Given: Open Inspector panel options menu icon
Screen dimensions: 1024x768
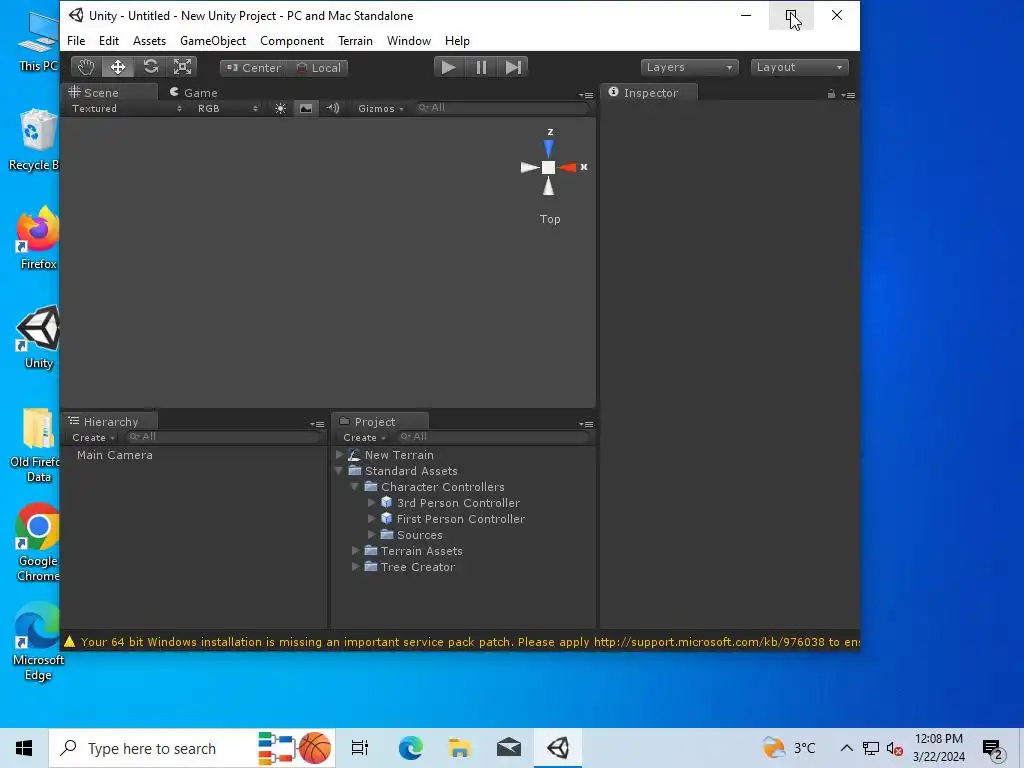Looking at the screenshot, I should click(x=848, y=95).
